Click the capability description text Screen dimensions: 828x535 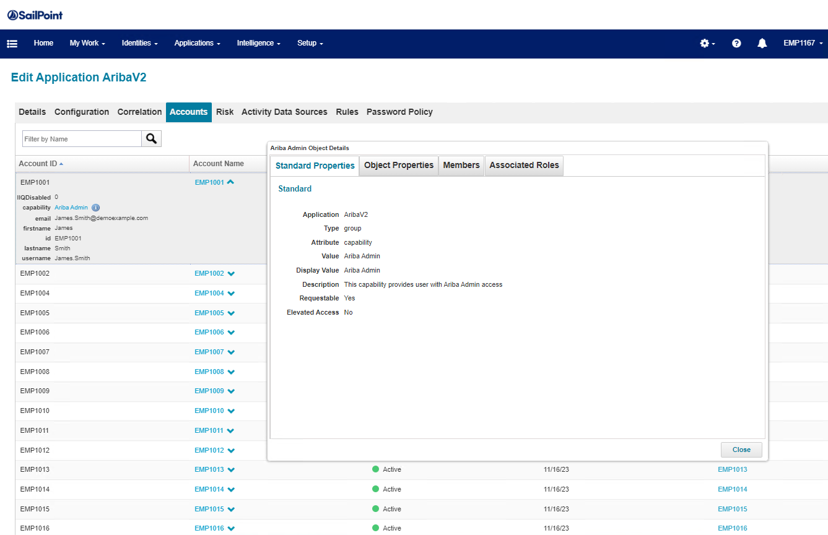423,285
